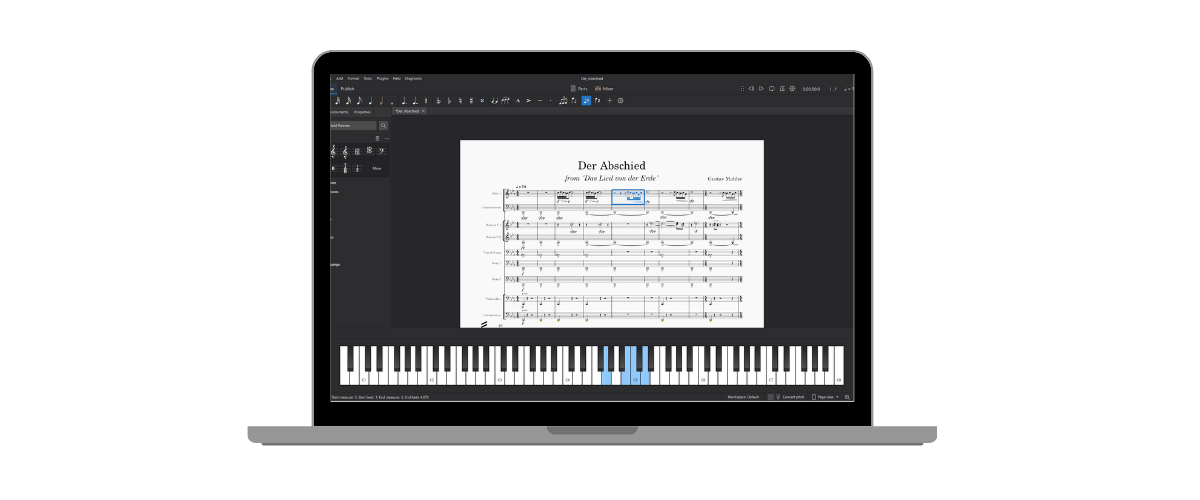
Task: Switch to the Publish tab
Action: [348, 89]
